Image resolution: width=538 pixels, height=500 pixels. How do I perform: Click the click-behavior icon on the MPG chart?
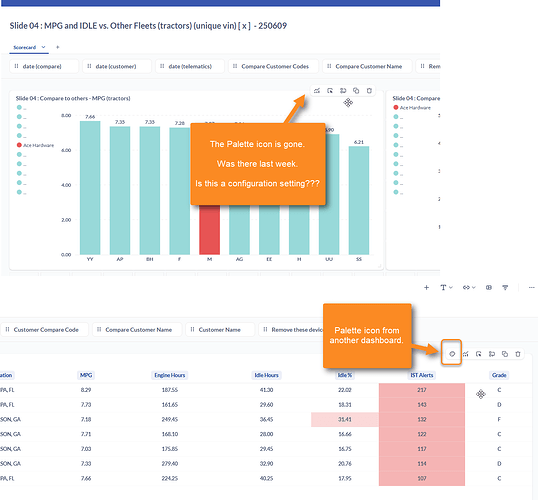[330, 91]
